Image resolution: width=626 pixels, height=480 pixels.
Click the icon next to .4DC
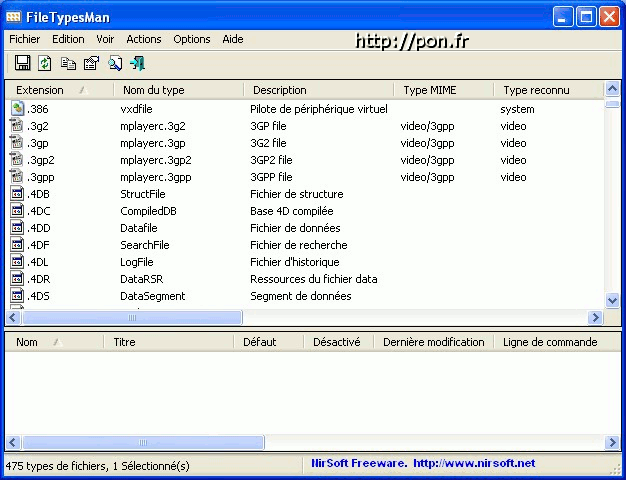click(x=17, y=210)
